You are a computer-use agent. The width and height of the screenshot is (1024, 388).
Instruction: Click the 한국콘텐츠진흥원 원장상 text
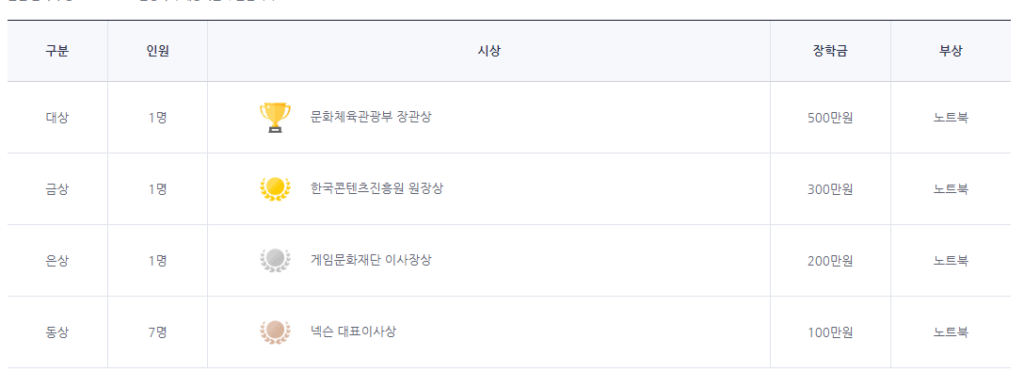coord(377,189)
